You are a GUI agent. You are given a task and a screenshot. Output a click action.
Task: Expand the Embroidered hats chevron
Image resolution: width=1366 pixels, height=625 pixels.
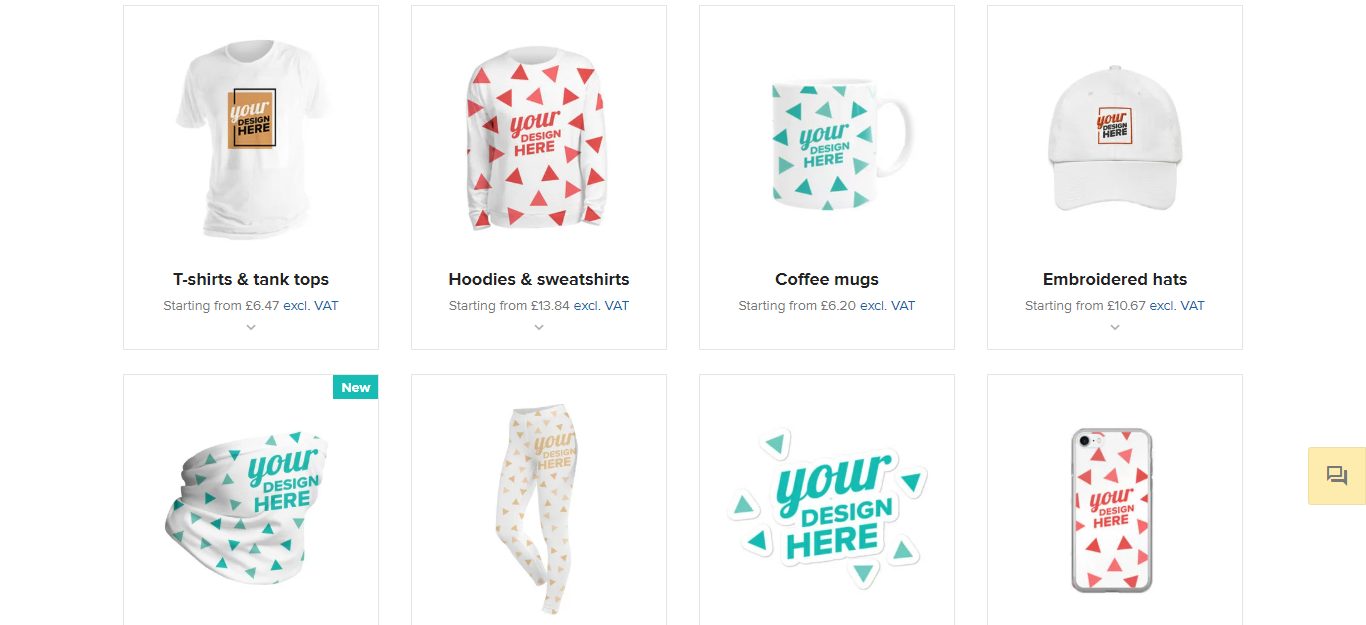coord(1115,327)
